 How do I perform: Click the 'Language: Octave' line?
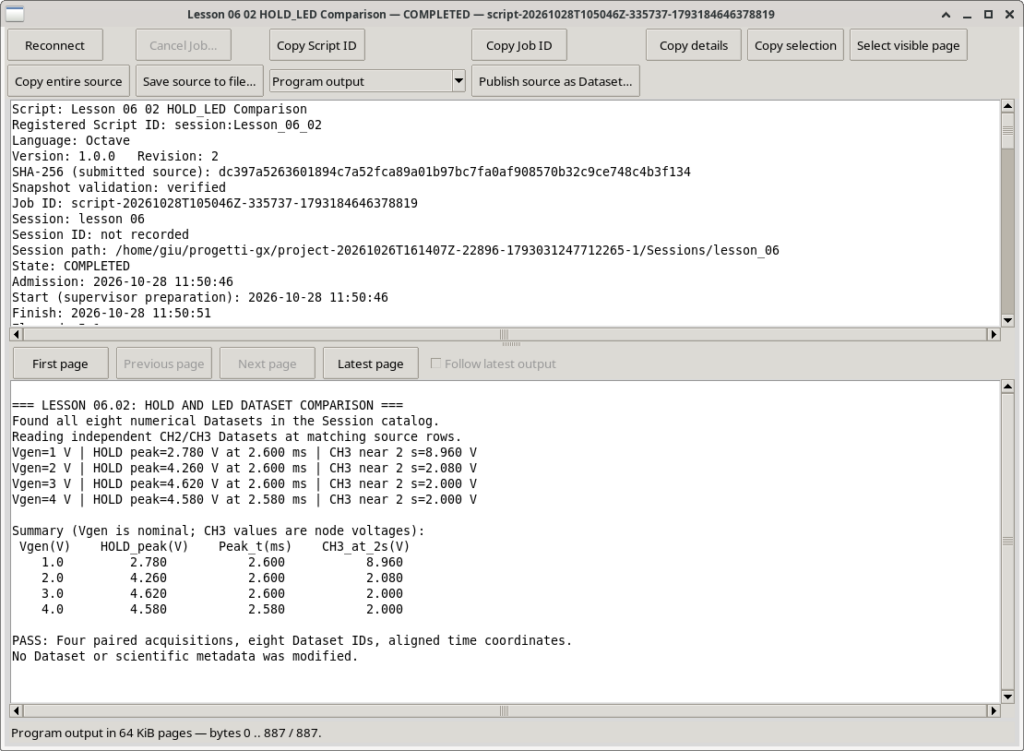[71, 140]
